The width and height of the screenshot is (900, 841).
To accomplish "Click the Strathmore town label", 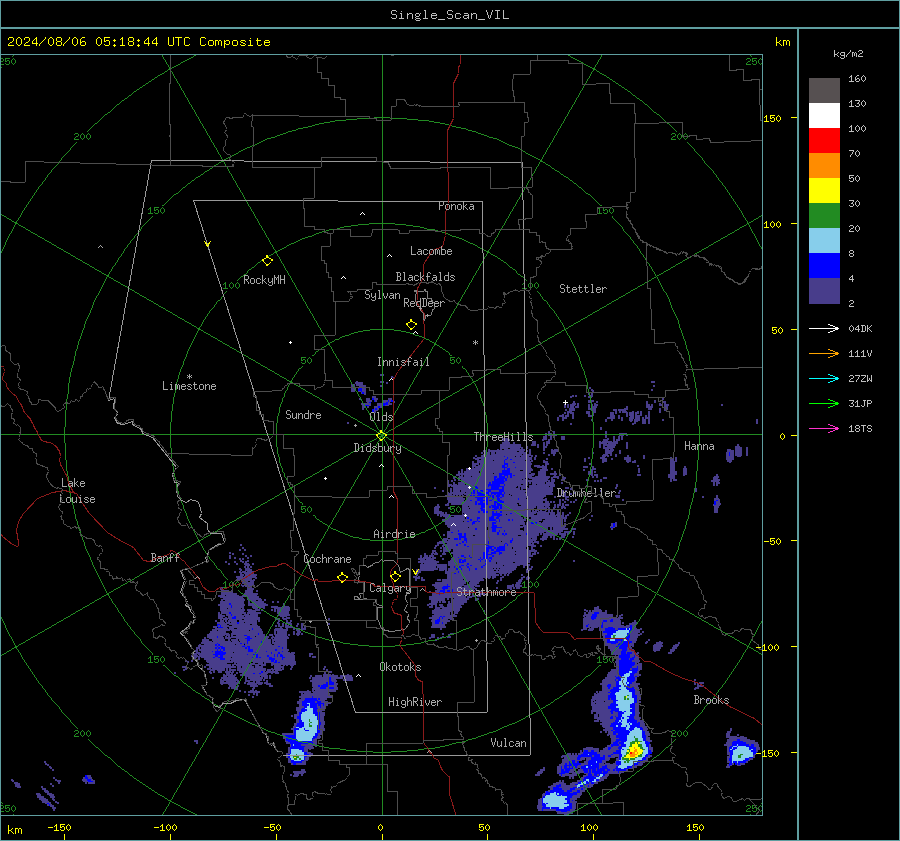I will click(x=486, y=592).
